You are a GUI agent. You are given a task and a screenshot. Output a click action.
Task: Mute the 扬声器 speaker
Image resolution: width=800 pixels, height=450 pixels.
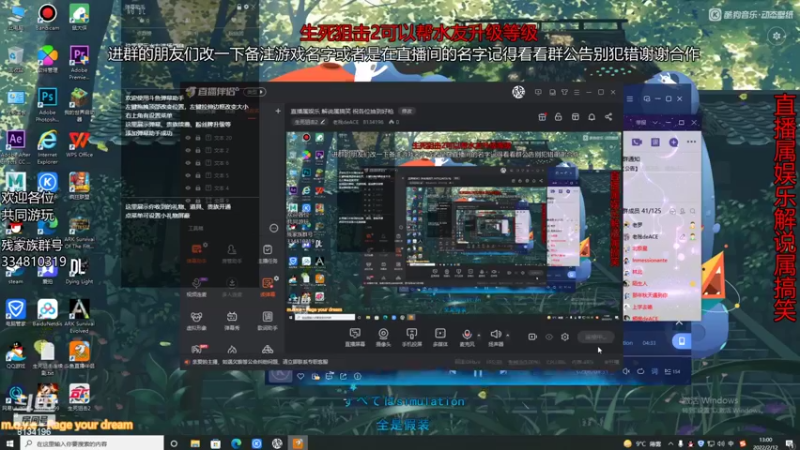(x=495, y=337)
